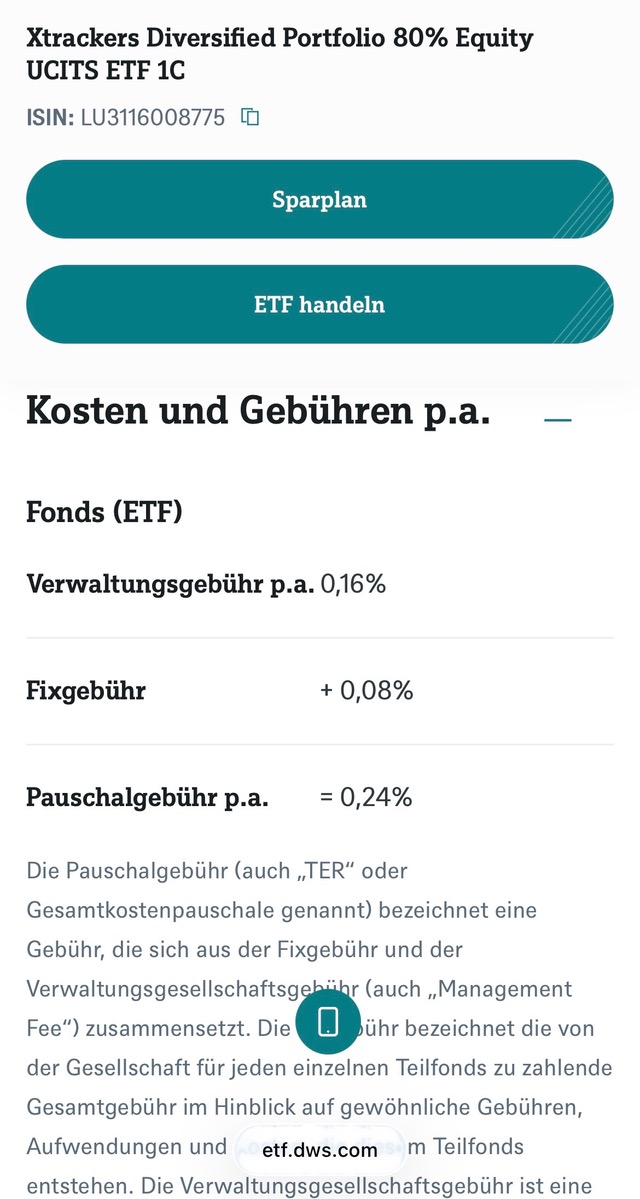This screenshot has width=640, height=1199.
Task: Tap the Pauschalgebühr explanation paragraph
Action: coord(320,1029)
